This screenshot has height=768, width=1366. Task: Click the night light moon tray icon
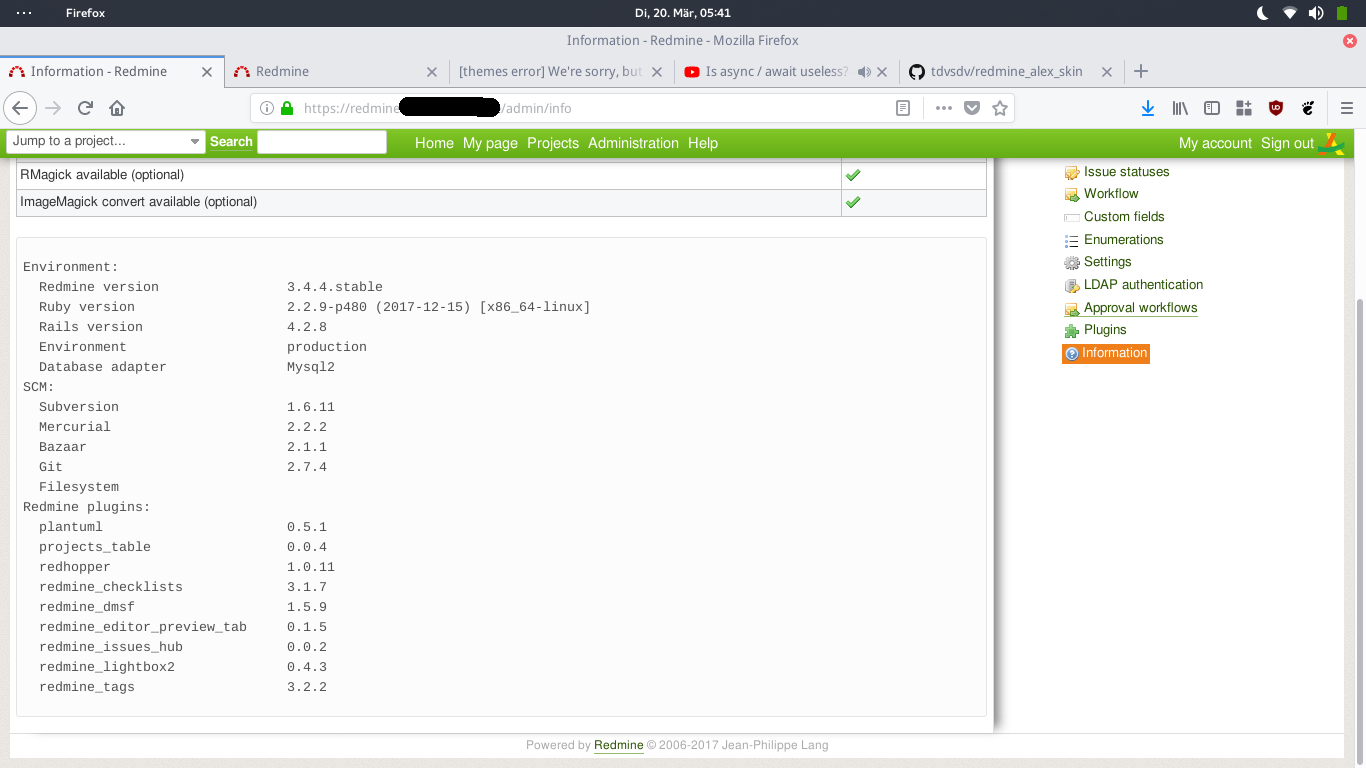[x=1263, y=13]
